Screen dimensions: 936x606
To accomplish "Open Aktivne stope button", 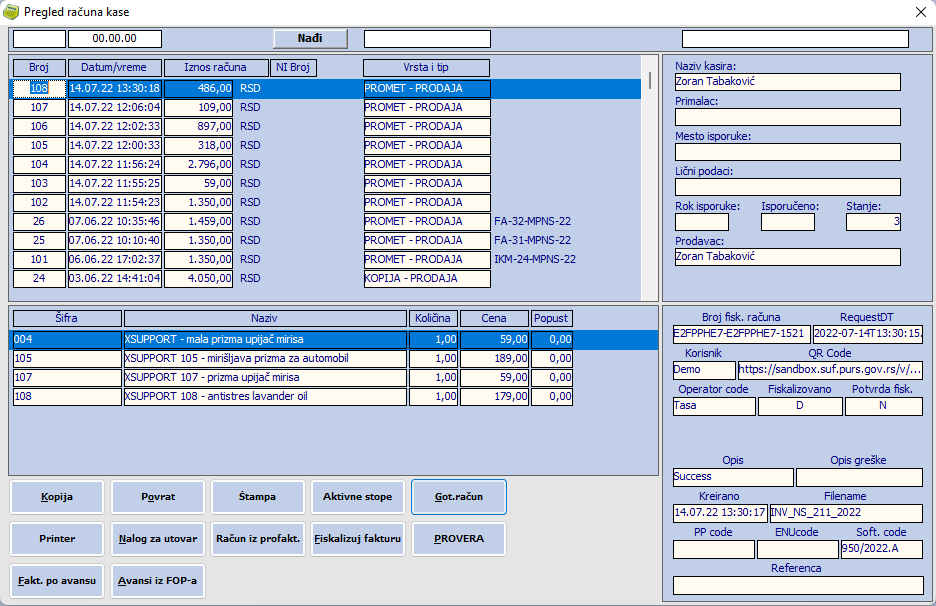I will 358,496.
